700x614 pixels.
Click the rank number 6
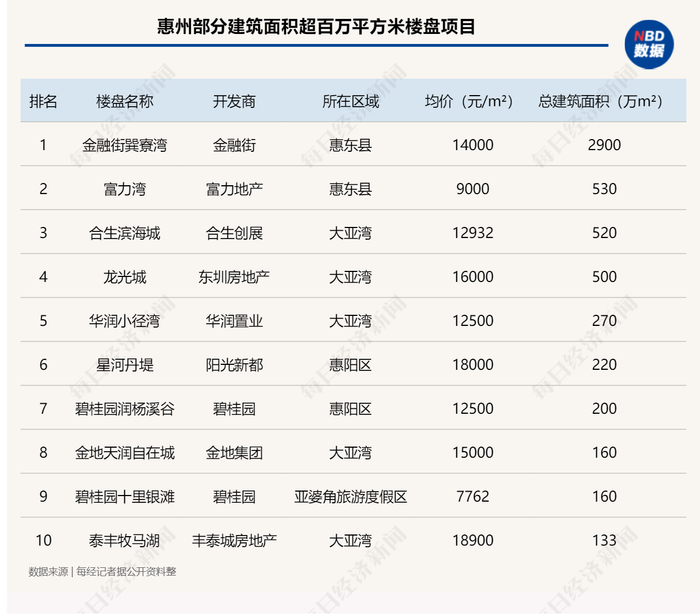[x=43, y=365]
